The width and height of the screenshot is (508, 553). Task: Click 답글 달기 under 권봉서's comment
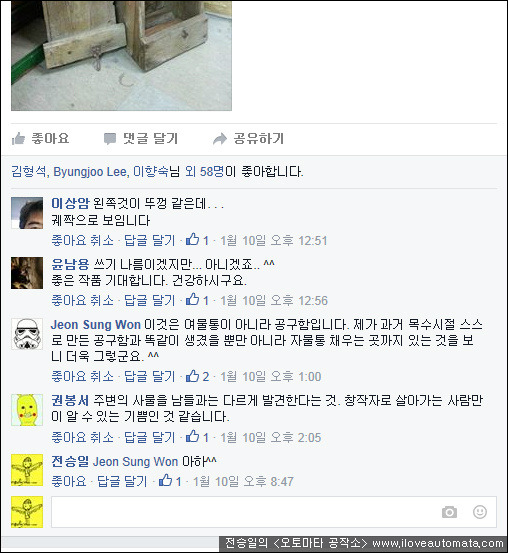[150, 437]
